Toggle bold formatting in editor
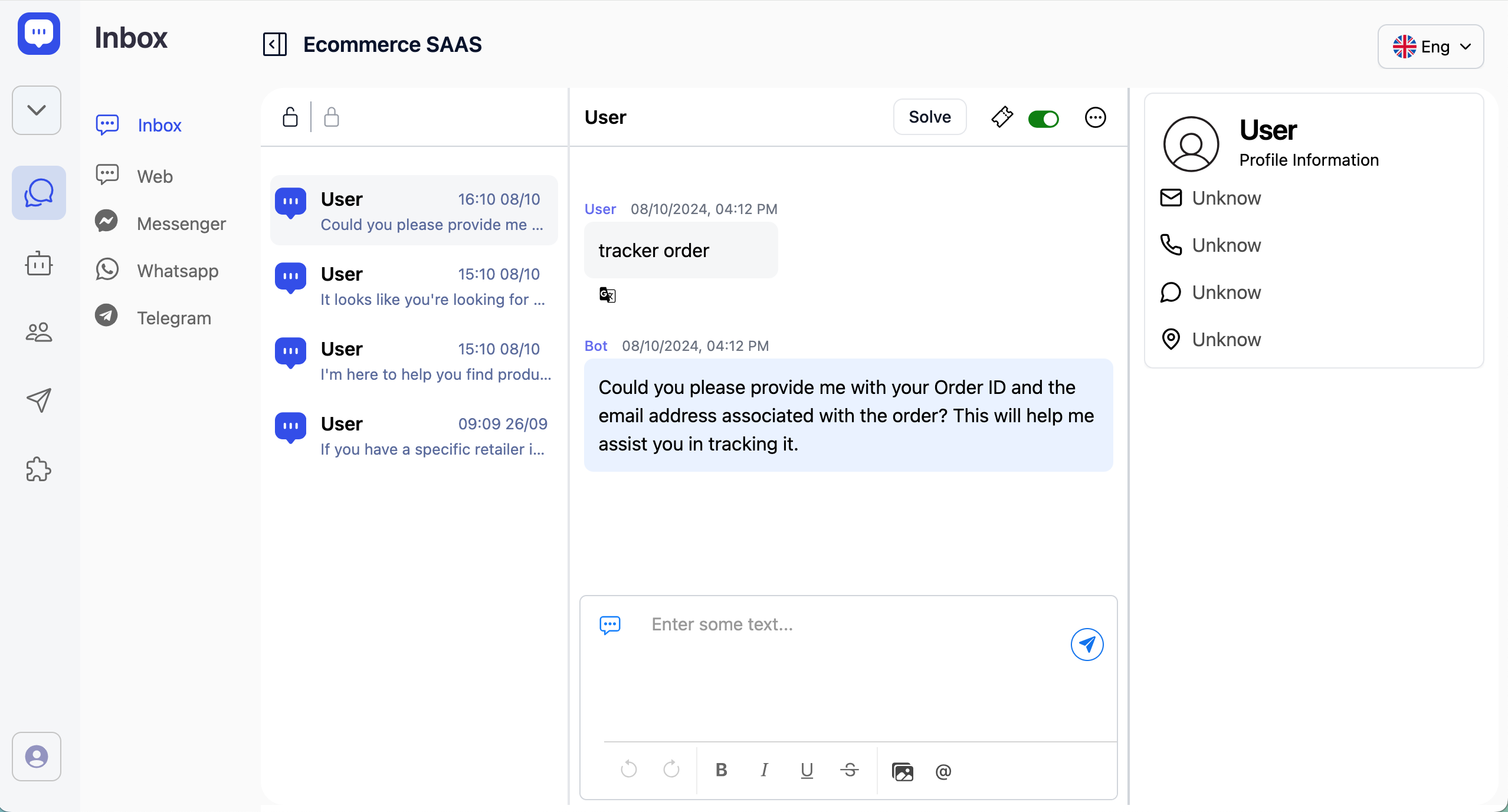 (721, 770)
